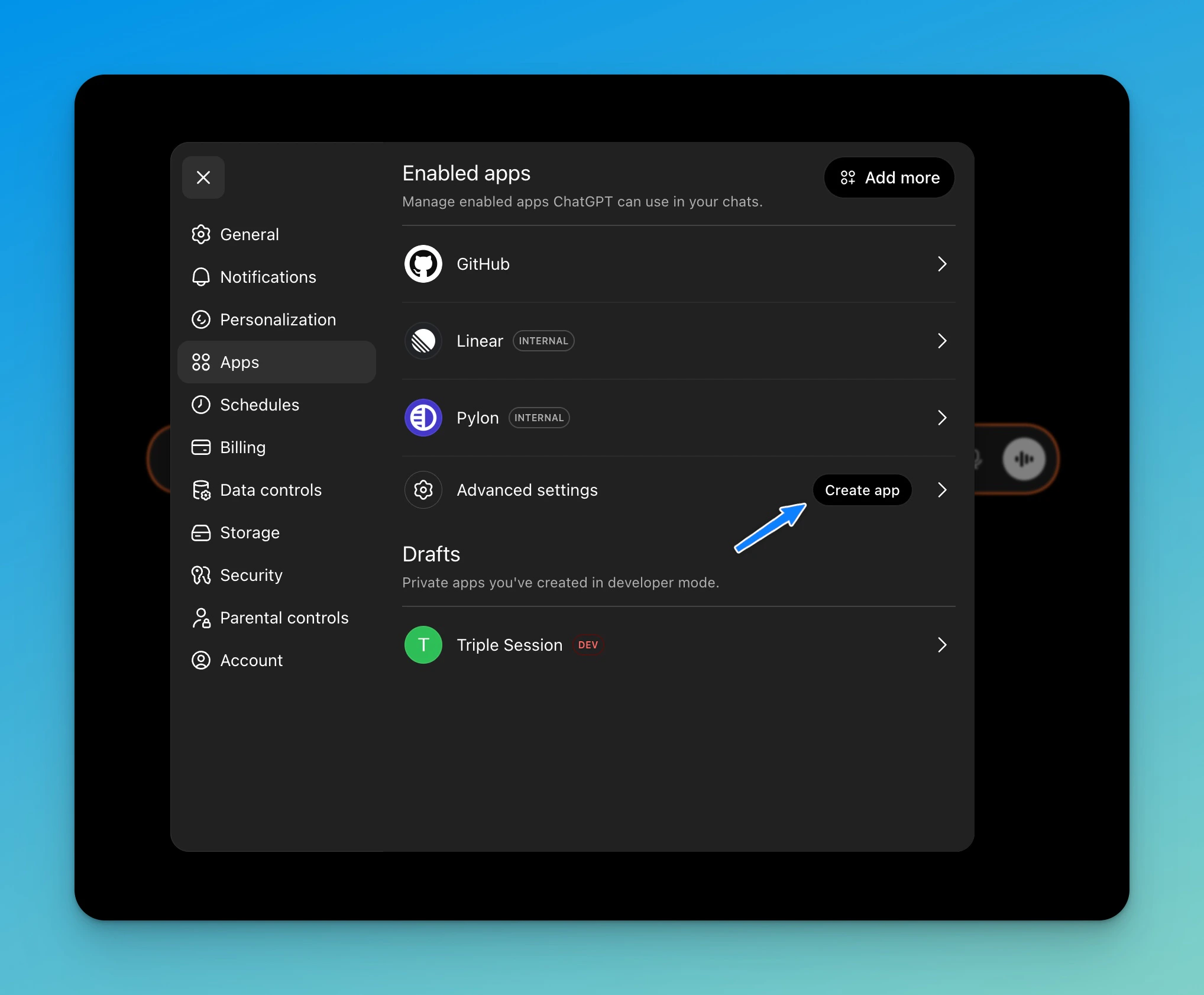
Task: Click the Schedules clock icon
Action: (x=201, y=405)
